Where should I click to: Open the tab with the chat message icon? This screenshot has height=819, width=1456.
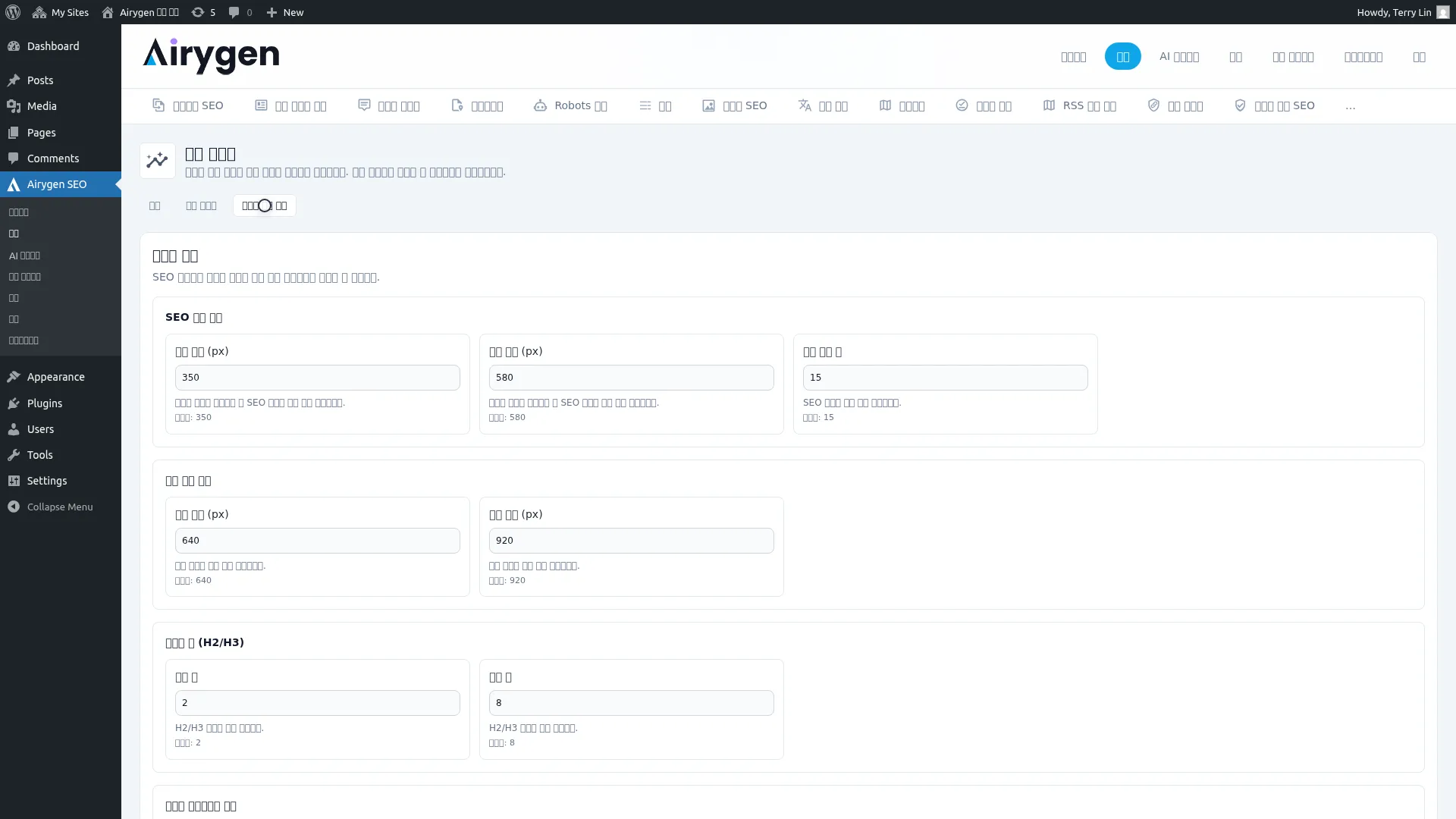[x=389, y=105]
